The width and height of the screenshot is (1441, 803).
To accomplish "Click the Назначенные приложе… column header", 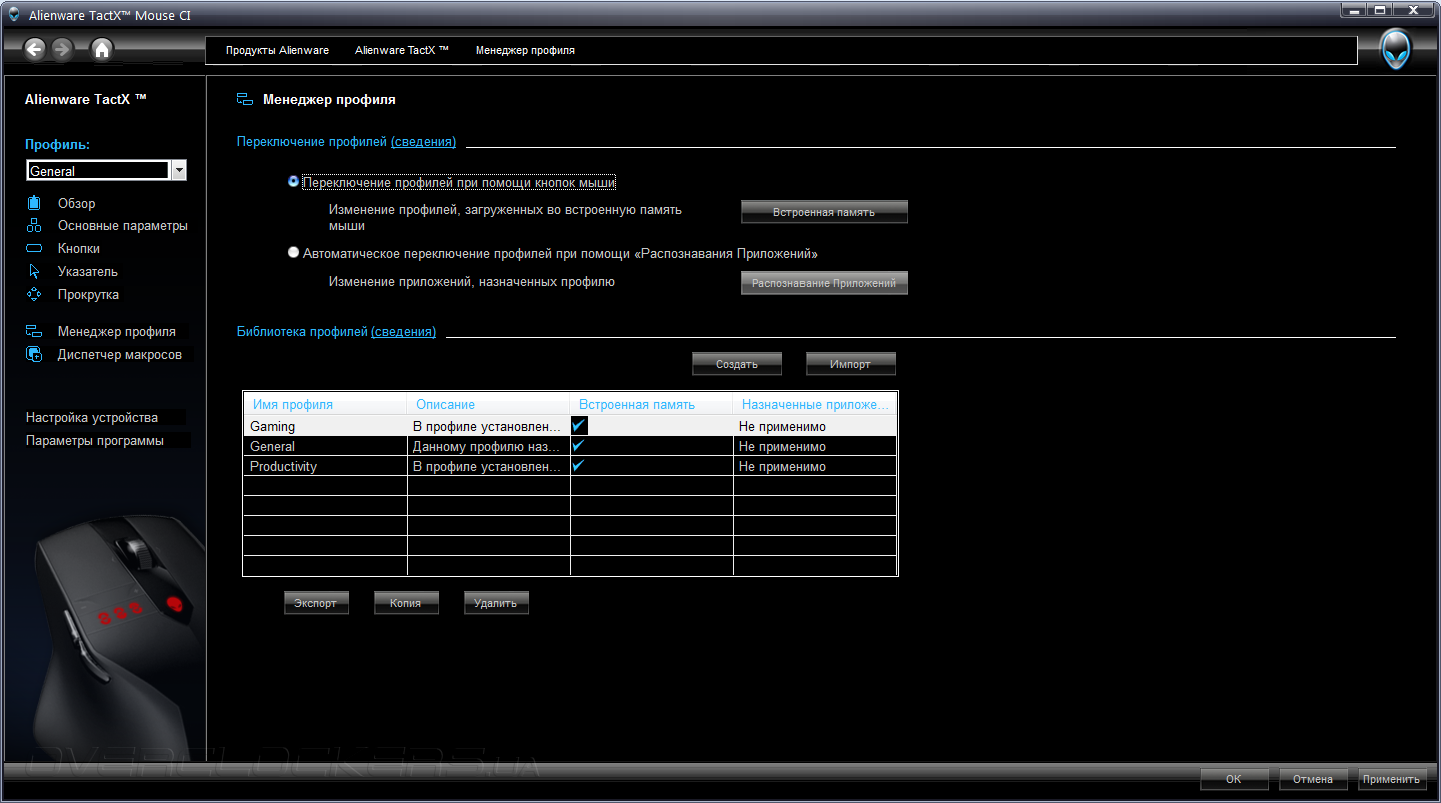I will tap(815, 404).
